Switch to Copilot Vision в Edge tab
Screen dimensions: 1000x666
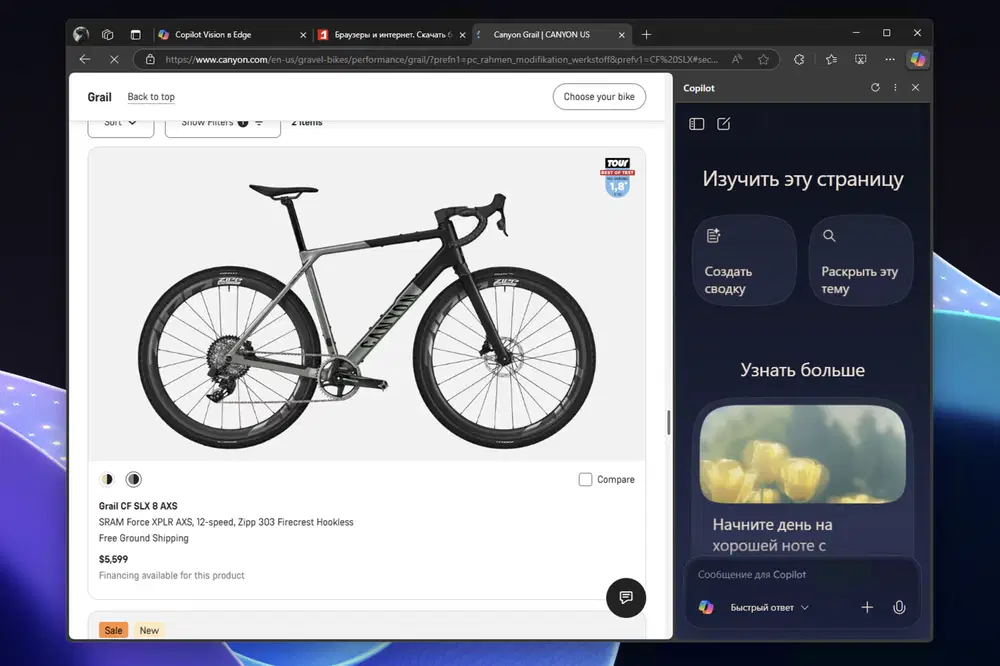pos(233,34)
